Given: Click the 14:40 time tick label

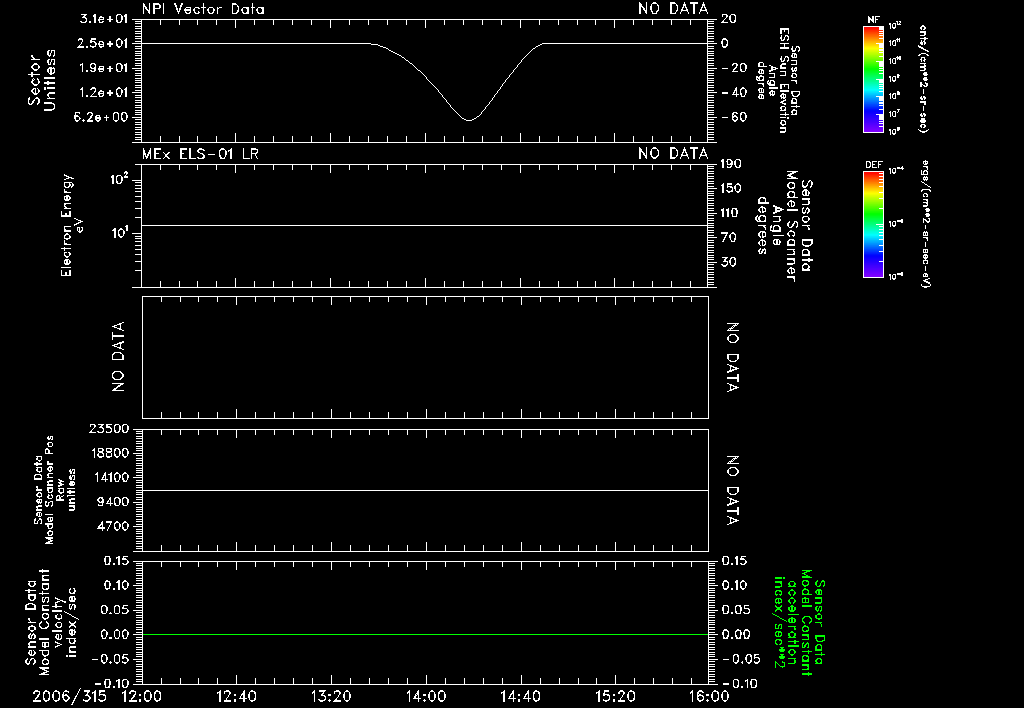Looking at the screenshot, I should (x=520, y=696).
